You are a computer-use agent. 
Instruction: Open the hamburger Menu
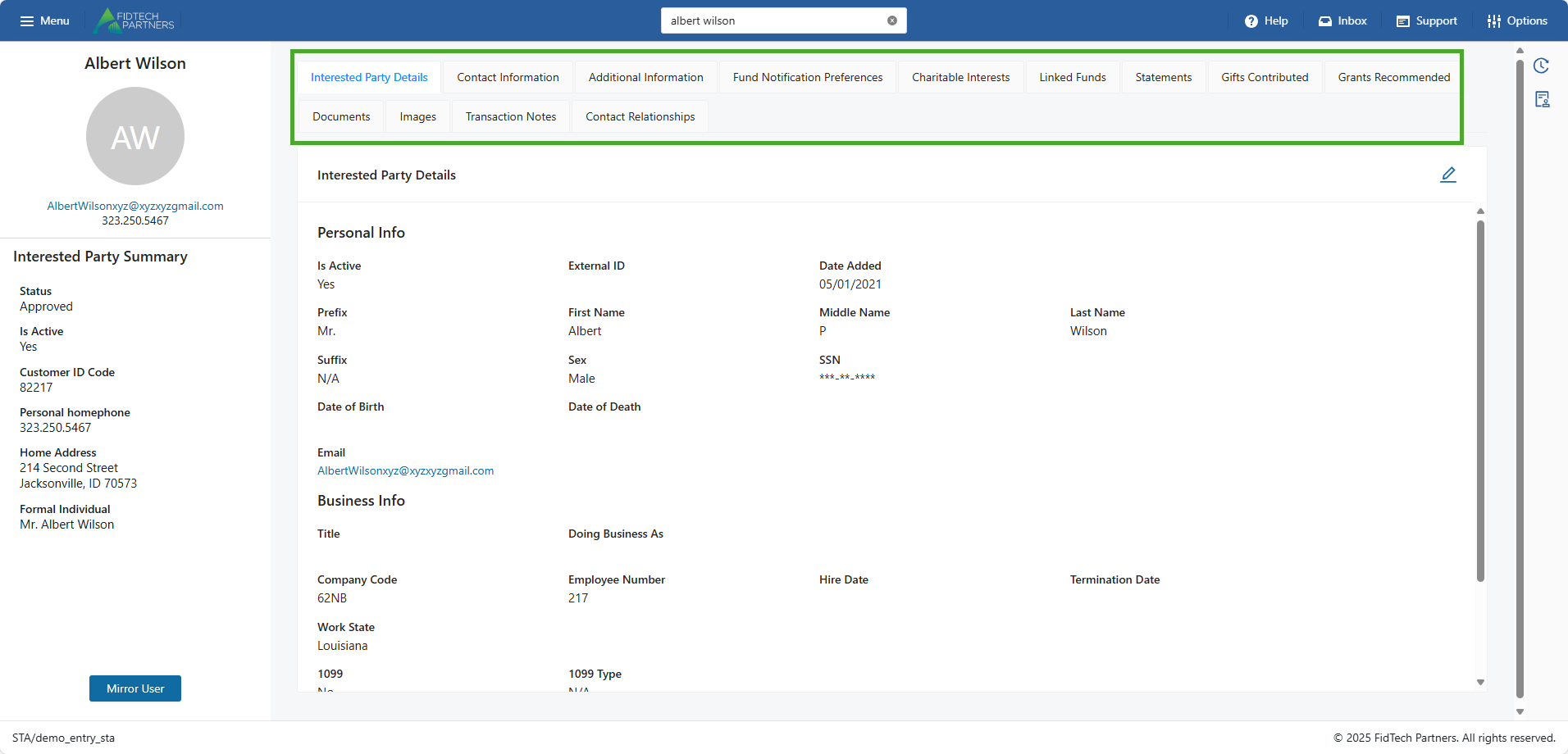click(x=44, y=20)
